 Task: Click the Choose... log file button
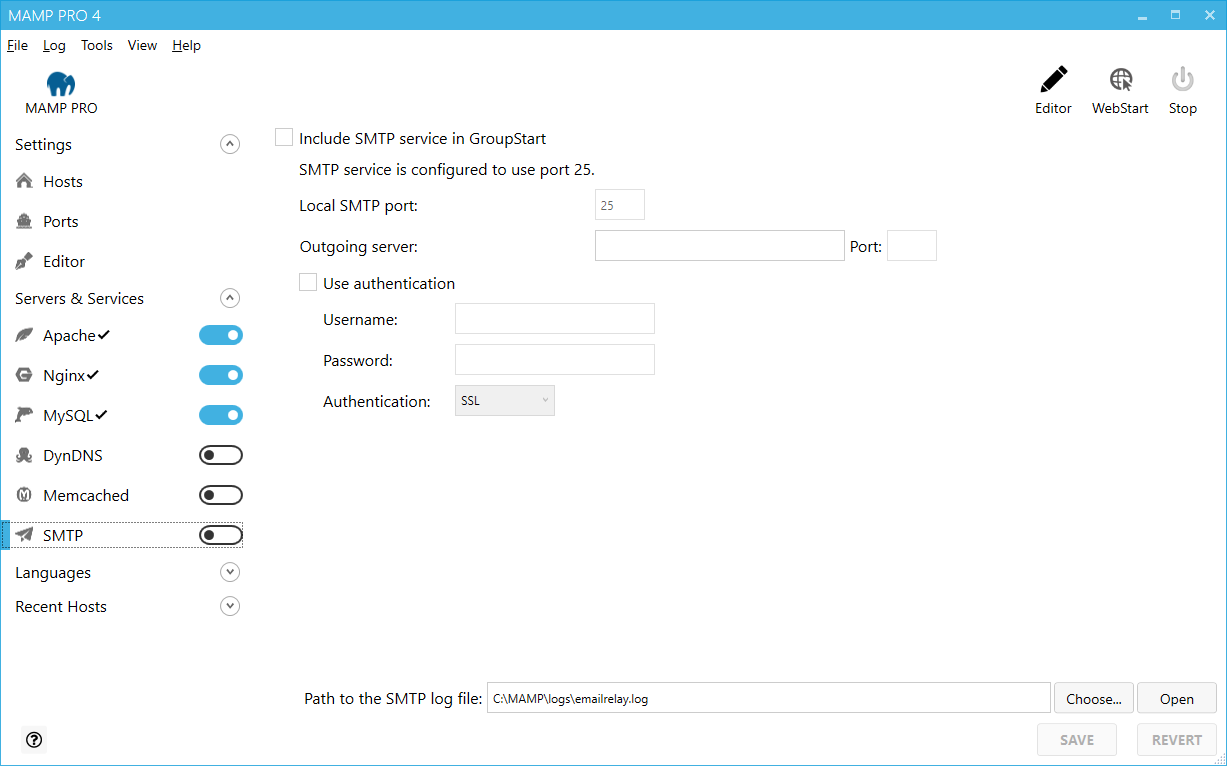pos(1094,698)
